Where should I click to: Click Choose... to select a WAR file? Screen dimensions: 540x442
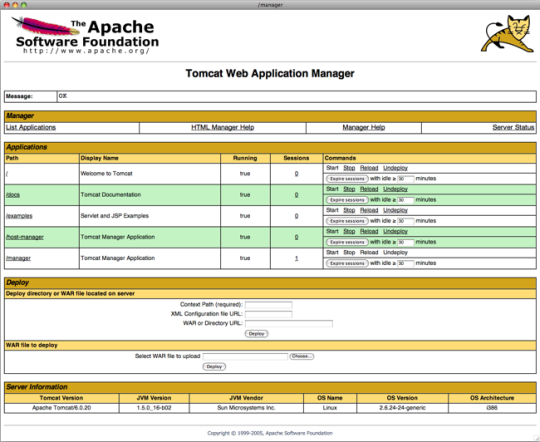(x=301, y=356)
